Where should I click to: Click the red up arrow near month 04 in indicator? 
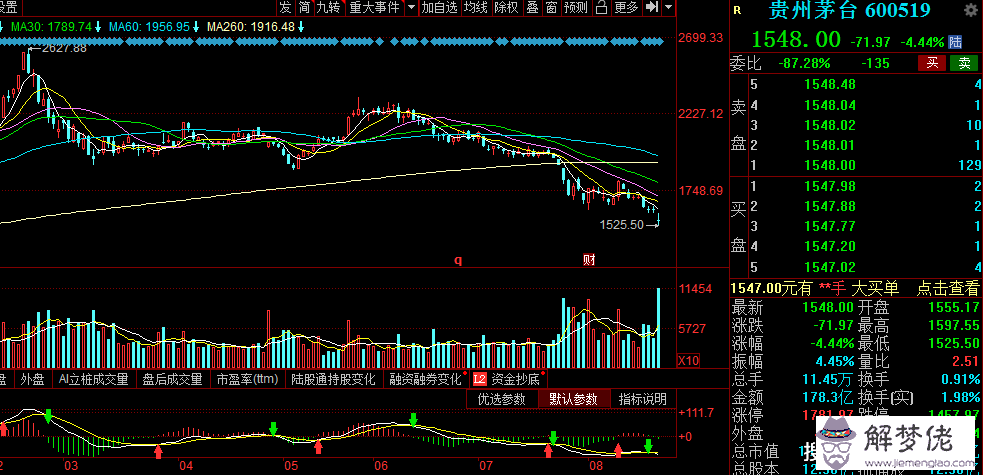(x=159, y=451)
